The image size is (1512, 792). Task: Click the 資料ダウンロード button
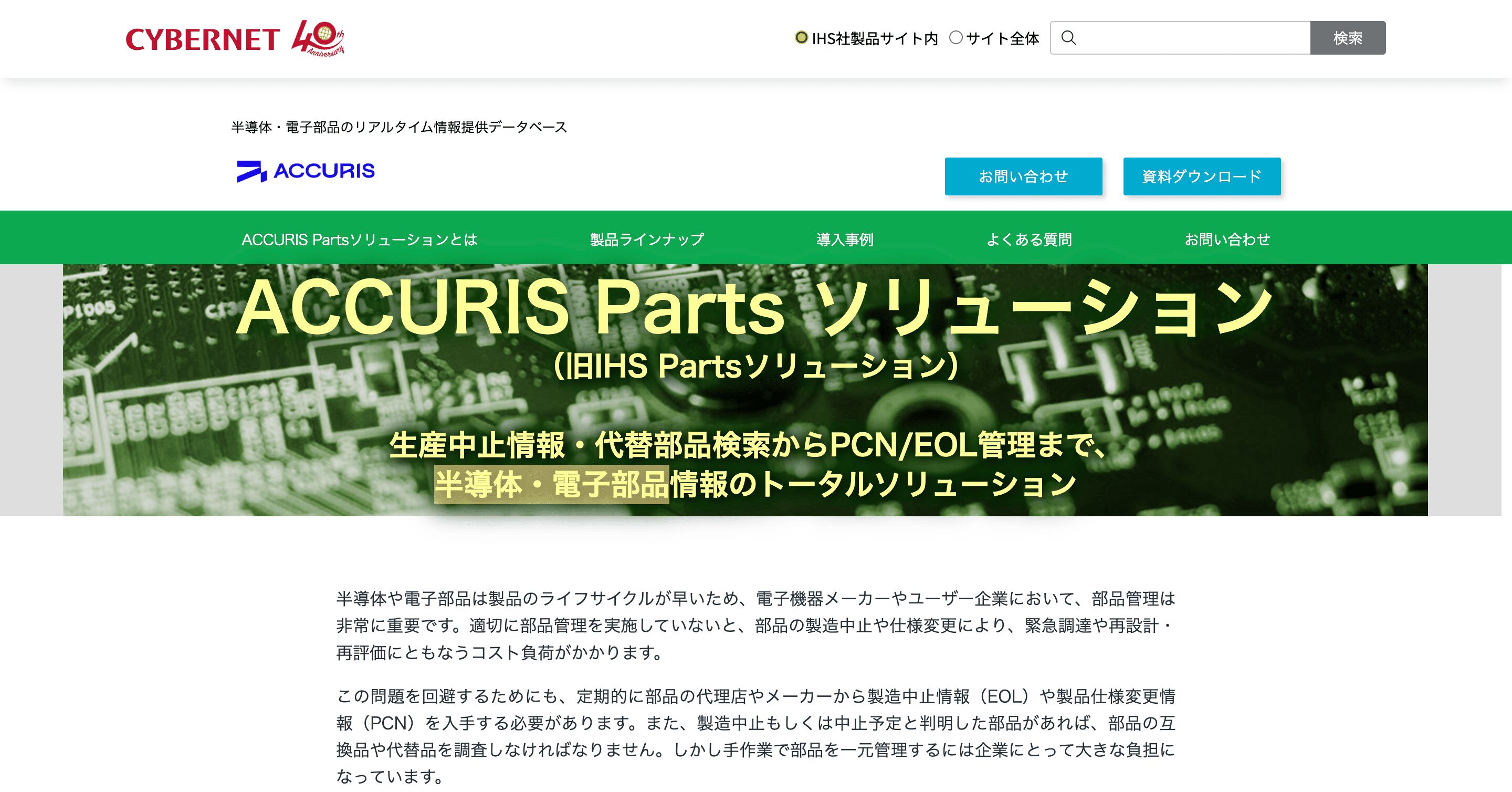pyautogui.click(x=1202, y=176)
